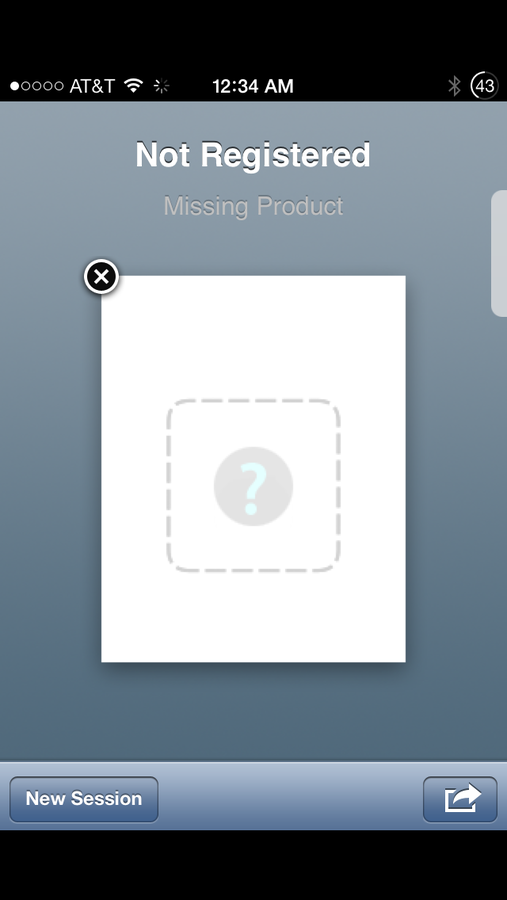
Task: Tap the filled first signal dot
Action: (x=15, y=86)
